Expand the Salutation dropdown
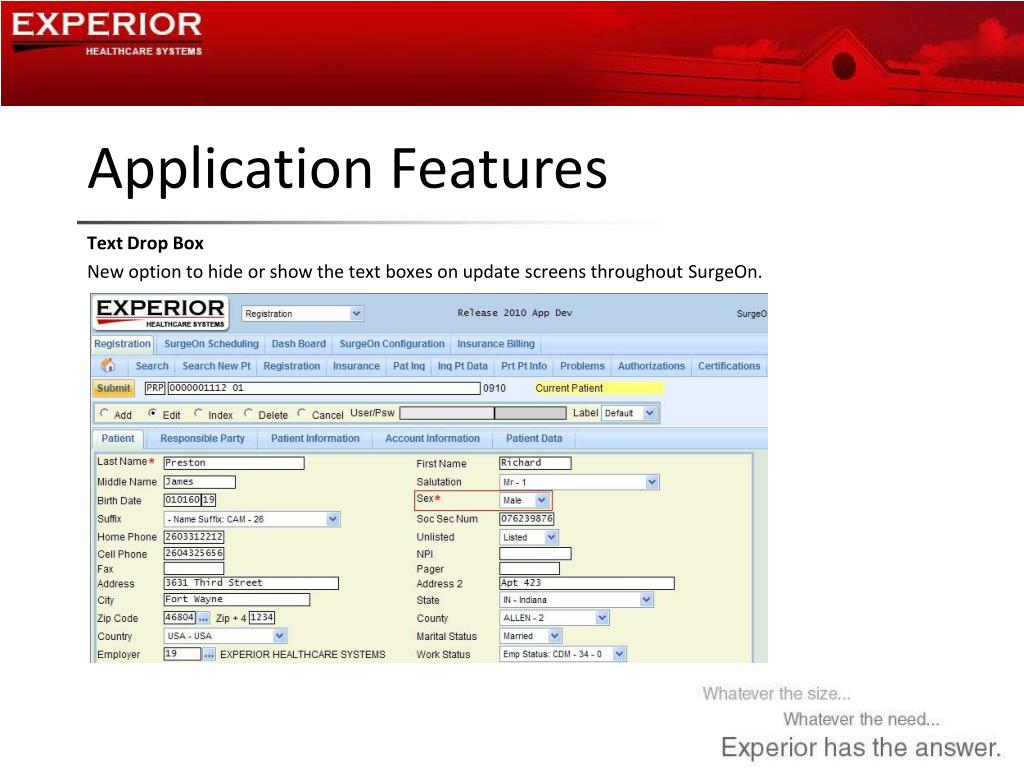The image size is (1024, 768). click(x=579, y=482)
